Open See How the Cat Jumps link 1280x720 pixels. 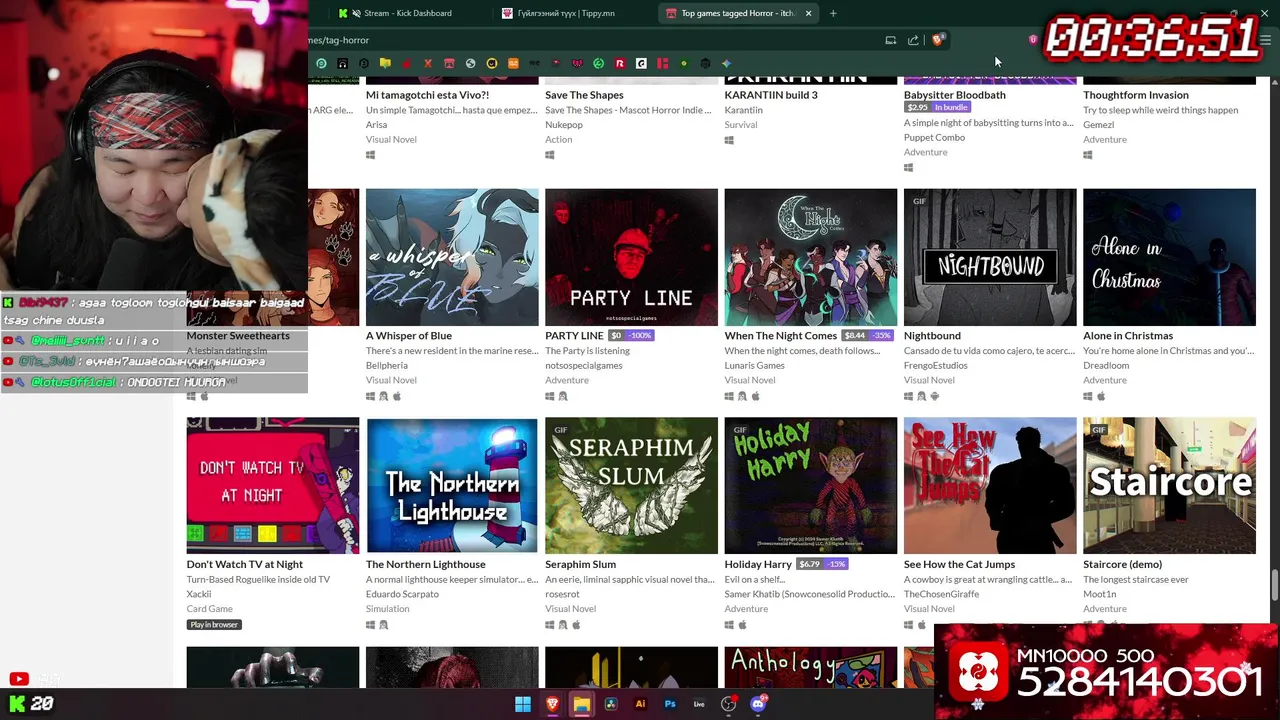point(959,565)
